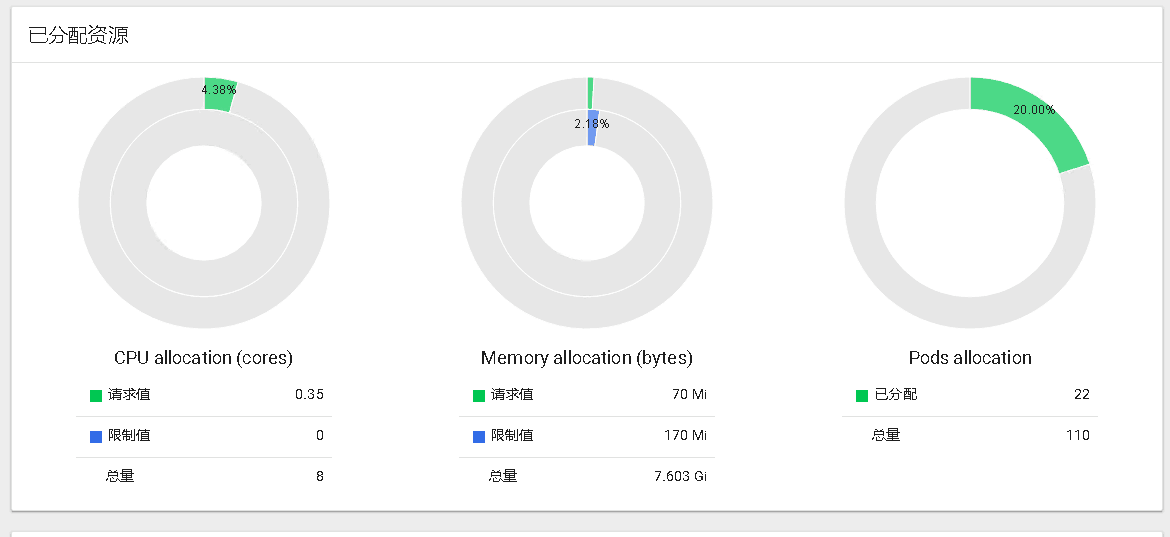Click blue Memory limit legend swatch
Image resolution: width=1170 pixels, height=537 pixels.
pos(479,437)
